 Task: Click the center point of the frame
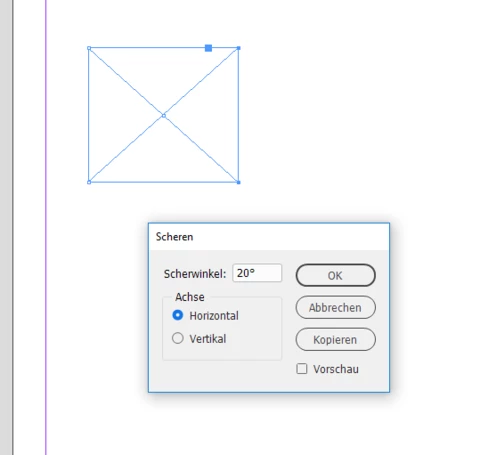click(x=164, y=116)
